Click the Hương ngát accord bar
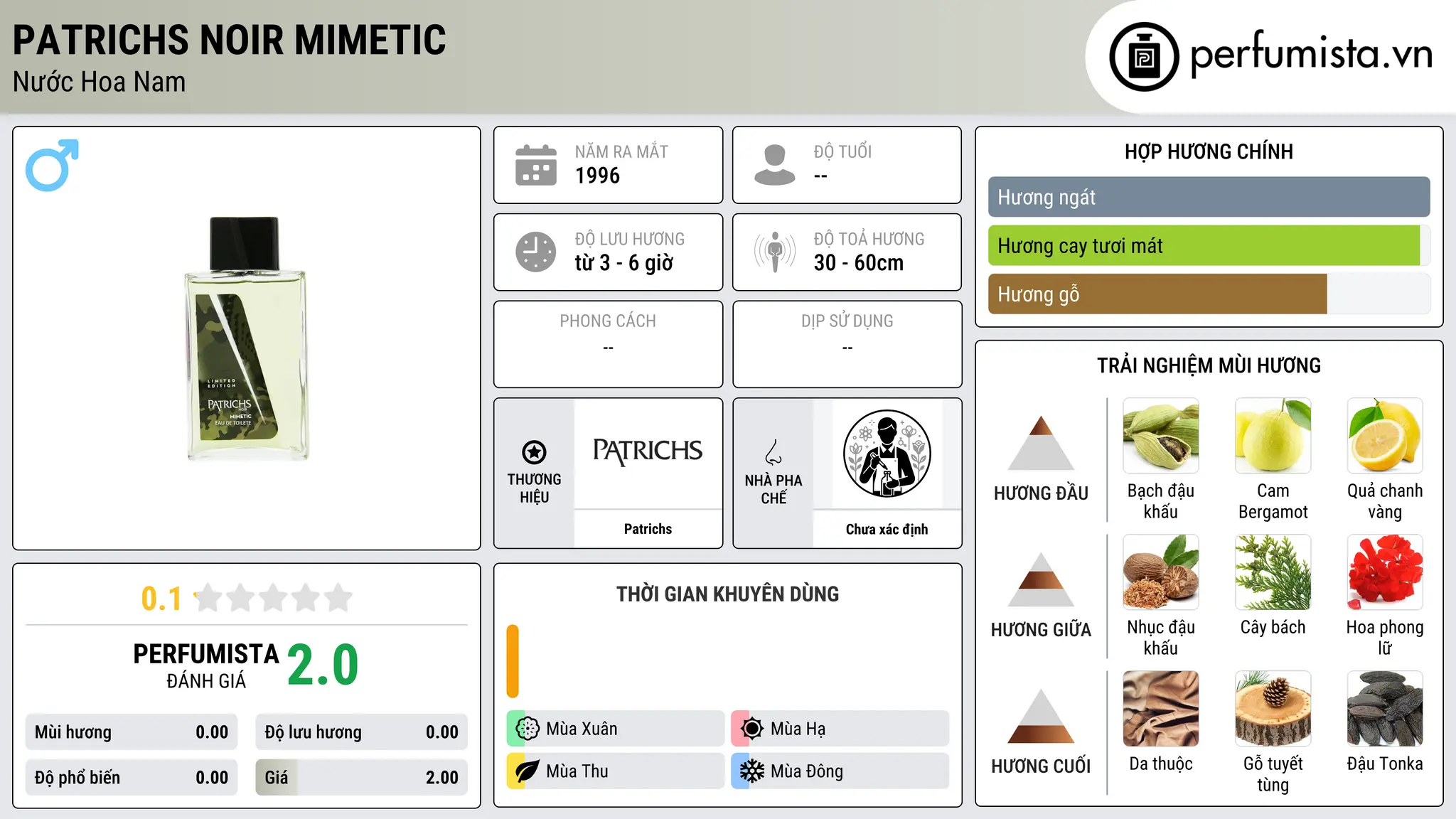This screenshot has height=819, width=1456. pos(1209,197)
